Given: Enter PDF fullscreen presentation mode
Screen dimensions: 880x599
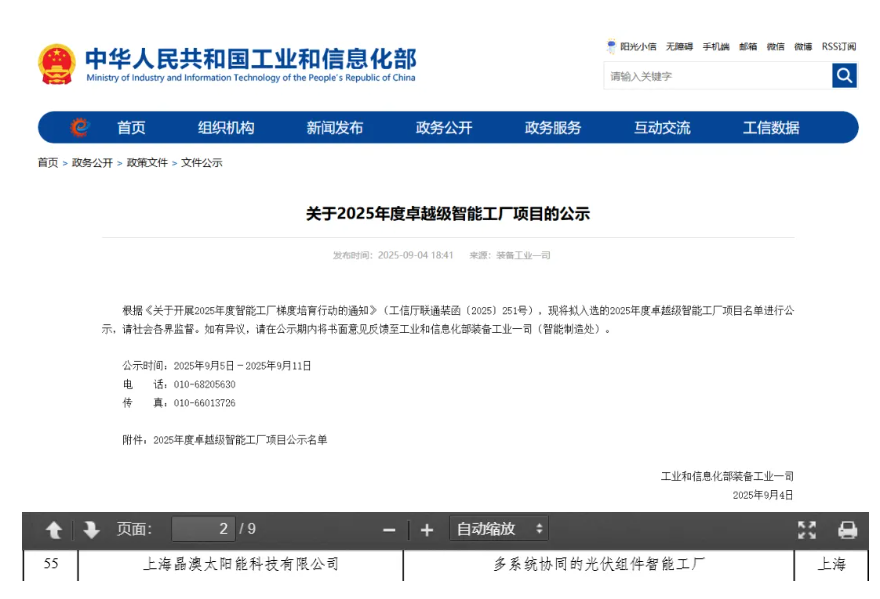Looking at the screenshot, I should click(807, 529).
